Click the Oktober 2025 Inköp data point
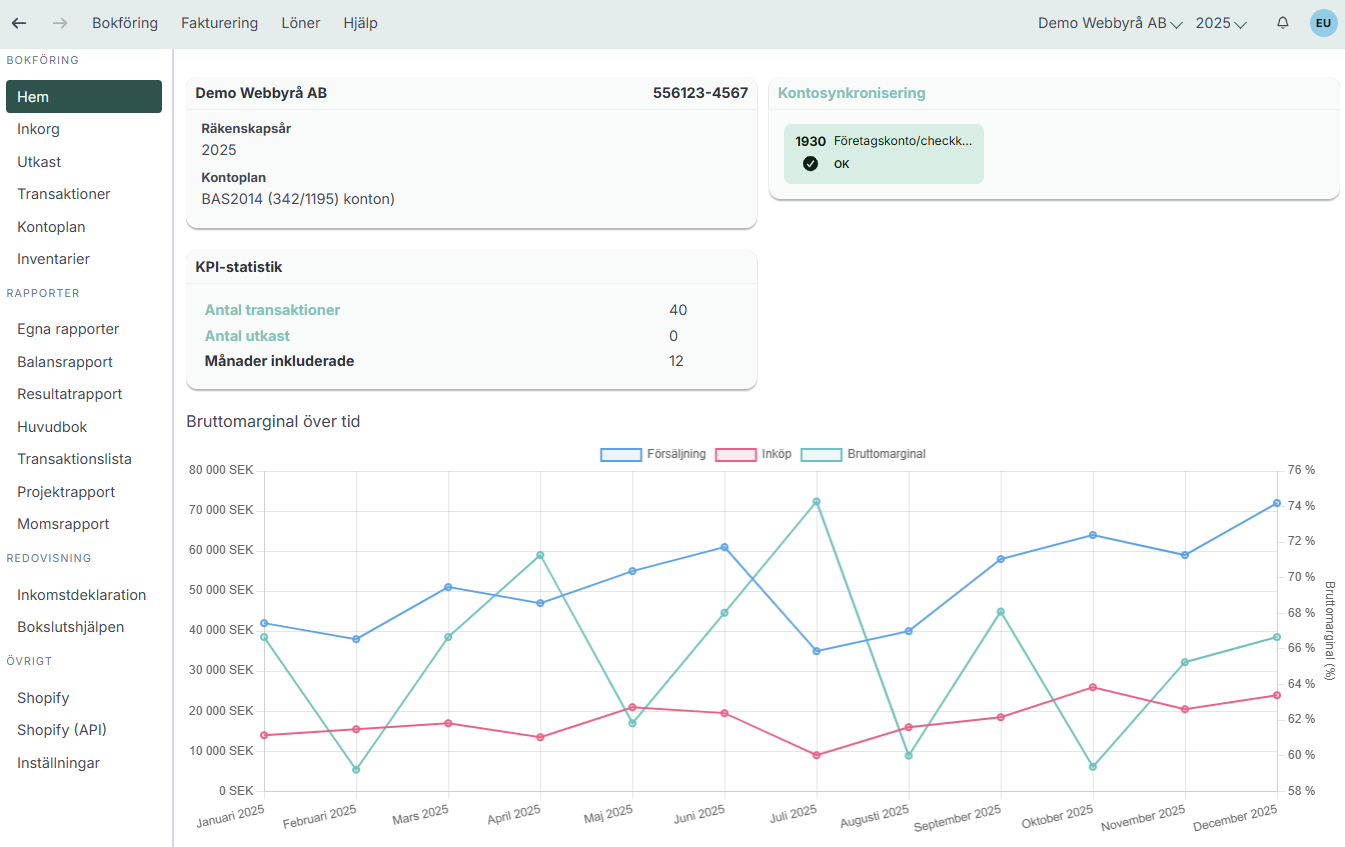 (1093, 687)
